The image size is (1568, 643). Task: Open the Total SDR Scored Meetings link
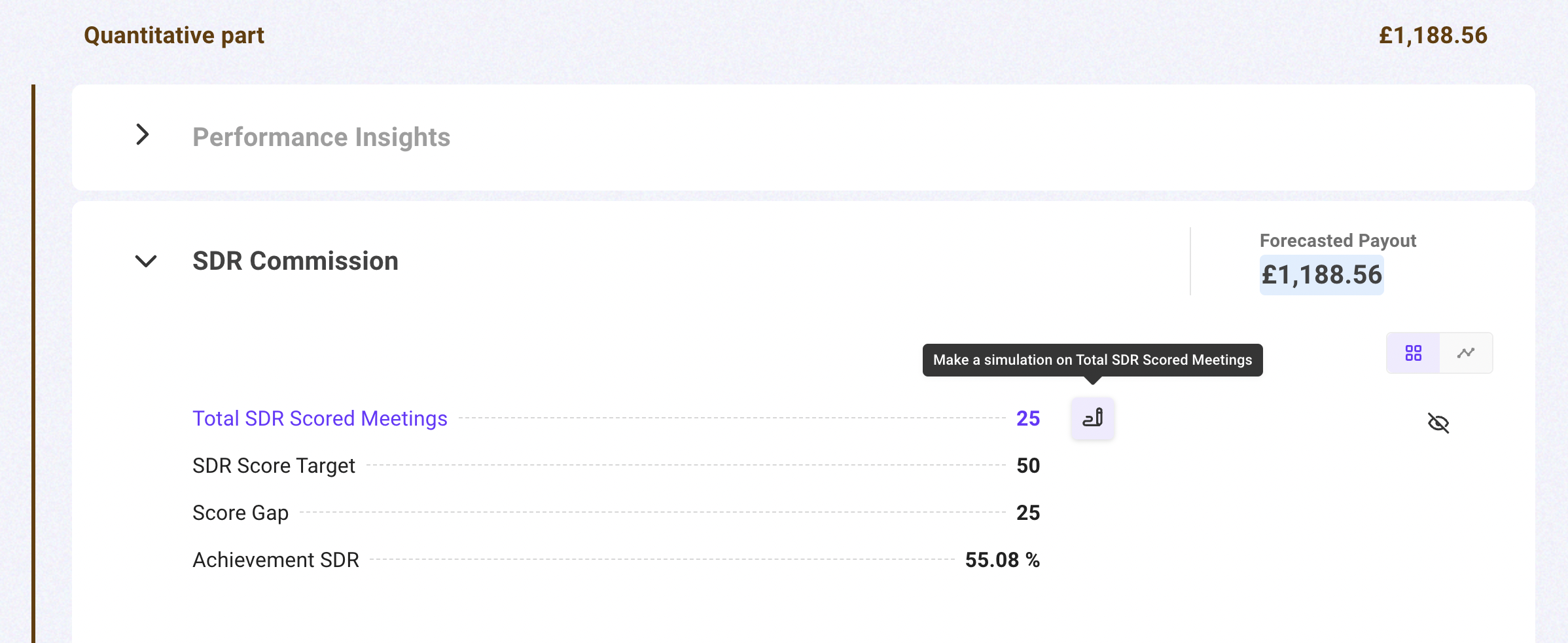pos(319,418)
